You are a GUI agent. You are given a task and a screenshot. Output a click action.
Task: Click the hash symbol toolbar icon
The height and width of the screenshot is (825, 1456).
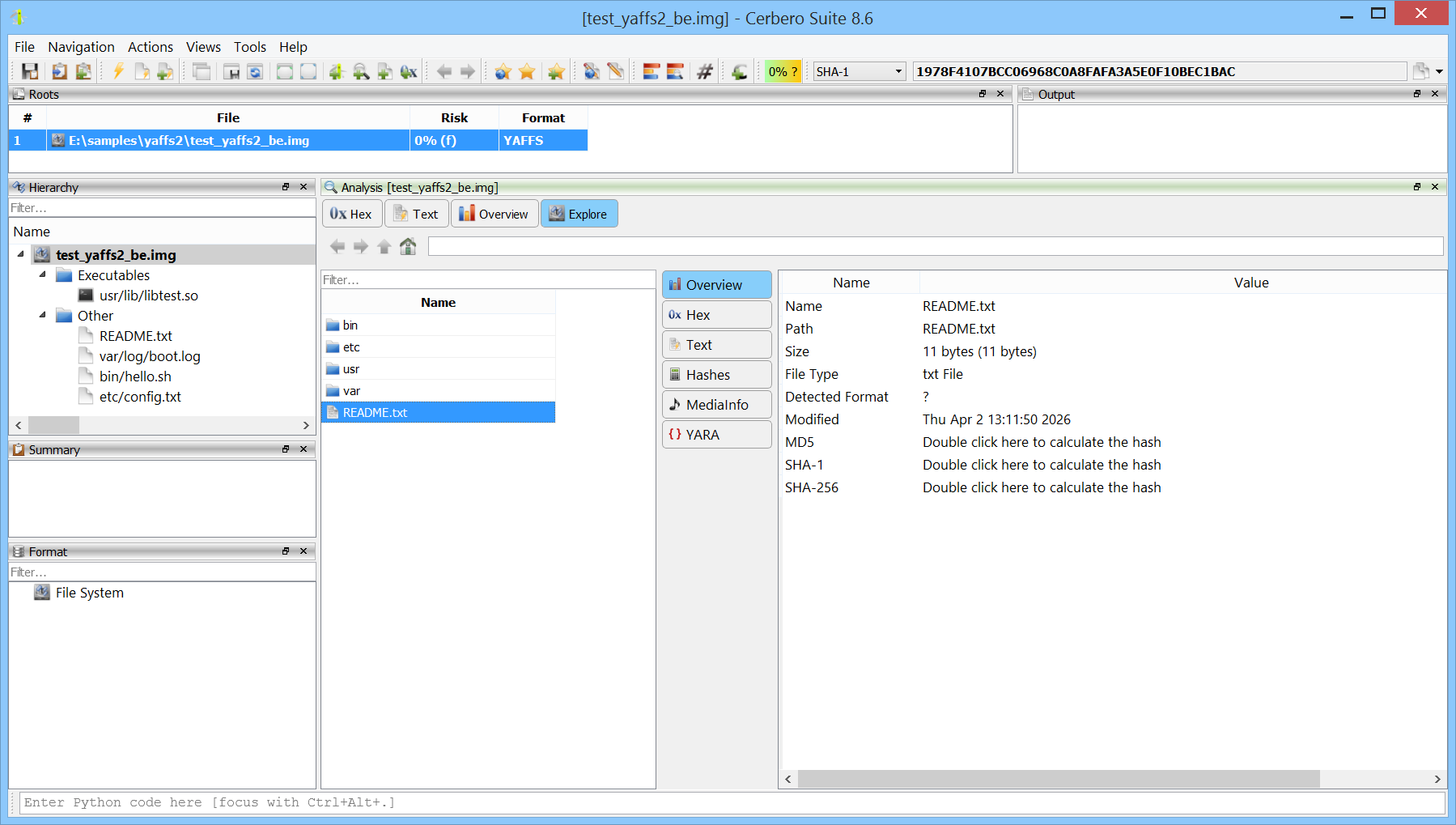(x=705, y=71)
